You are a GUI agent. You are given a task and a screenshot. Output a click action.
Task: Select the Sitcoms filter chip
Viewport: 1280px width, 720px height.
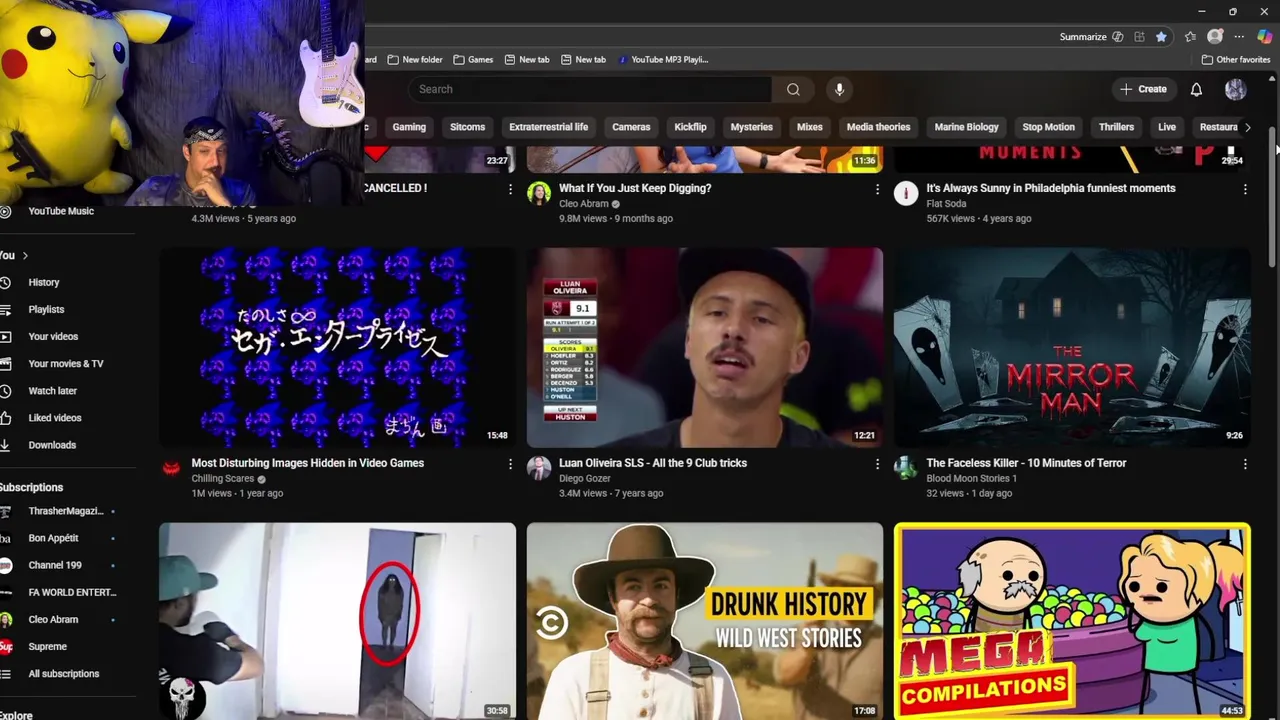(467, 127)
